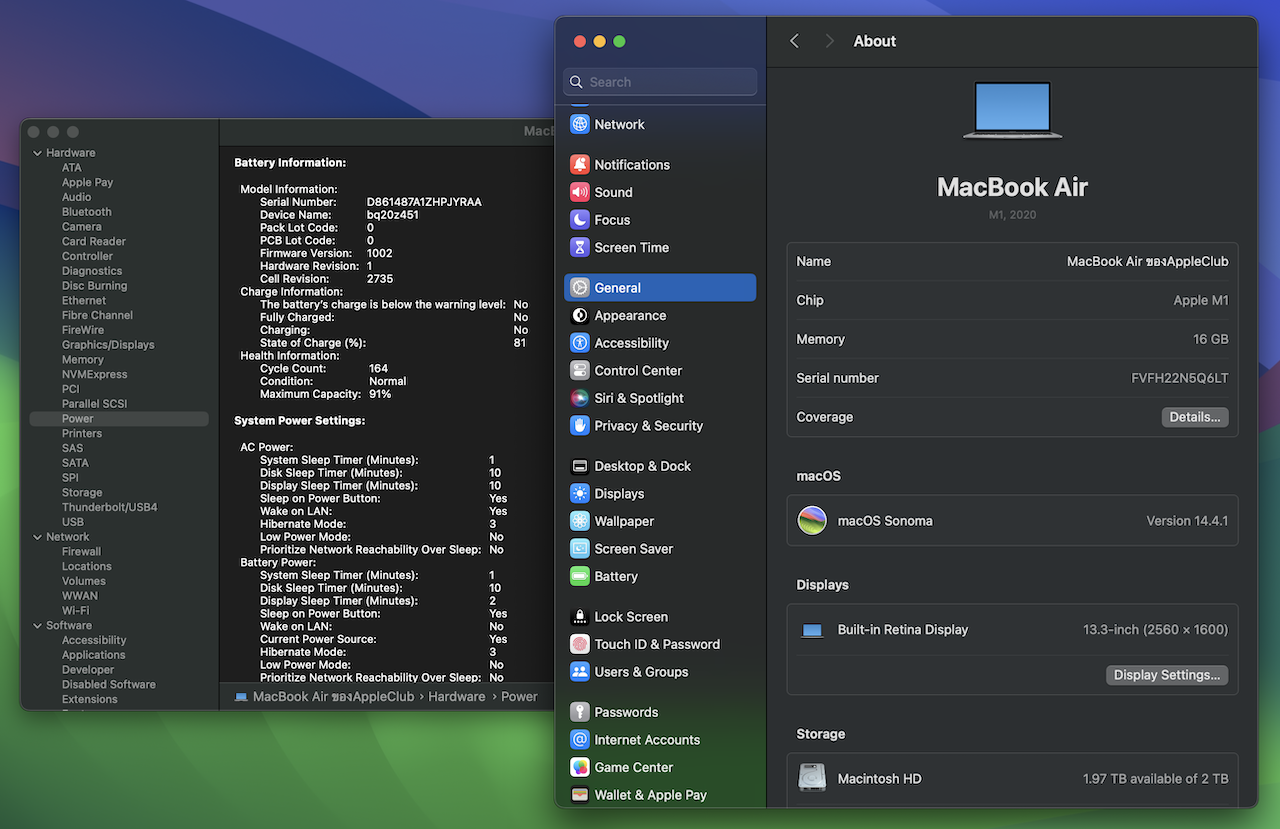This screenshot has height=829, width=1280.
Task: Select Storage in System Information sidebar
Action: [x=82, y=493]
